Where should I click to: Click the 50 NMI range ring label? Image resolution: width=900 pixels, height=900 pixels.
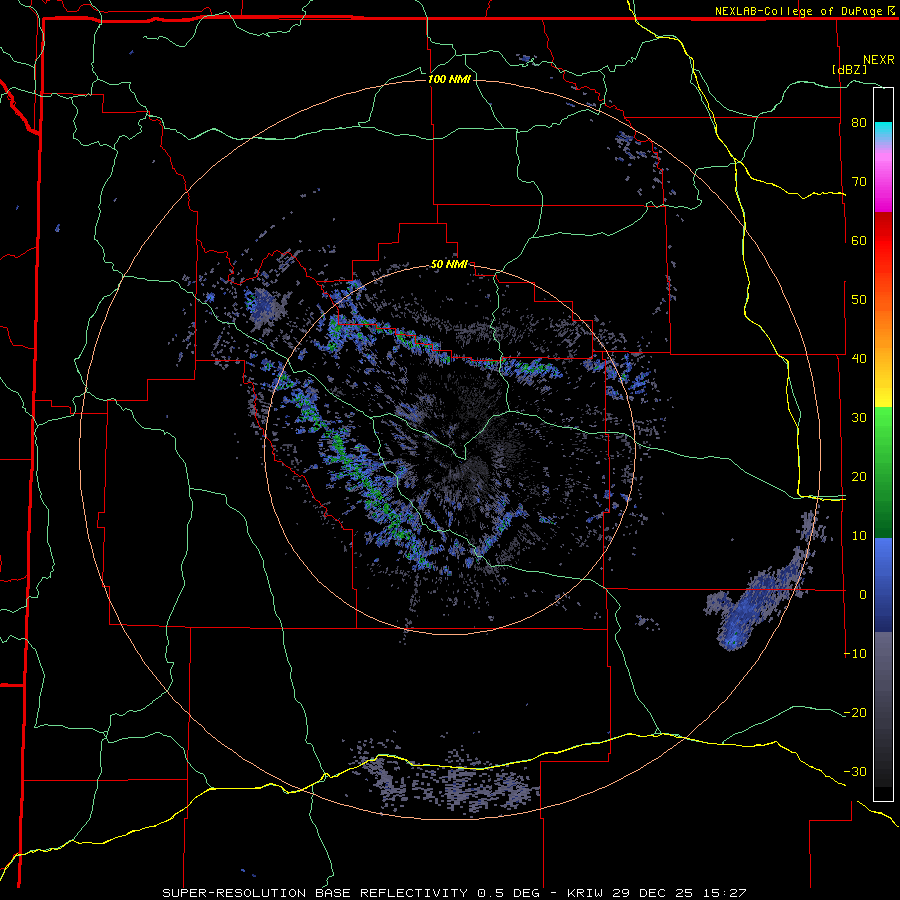[x=449, y=265]
